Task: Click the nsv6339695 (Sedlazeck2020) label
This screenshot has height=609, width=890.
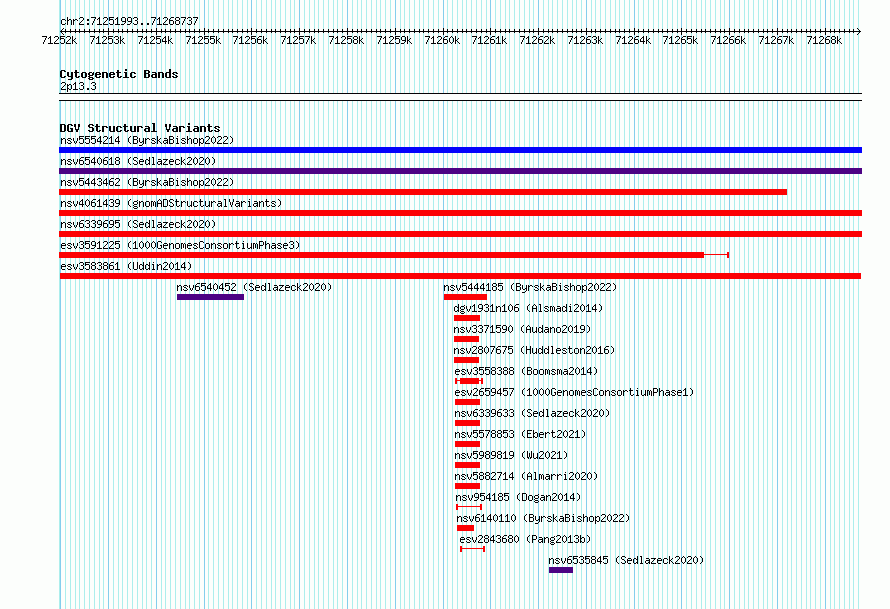Action: point(138,224)
